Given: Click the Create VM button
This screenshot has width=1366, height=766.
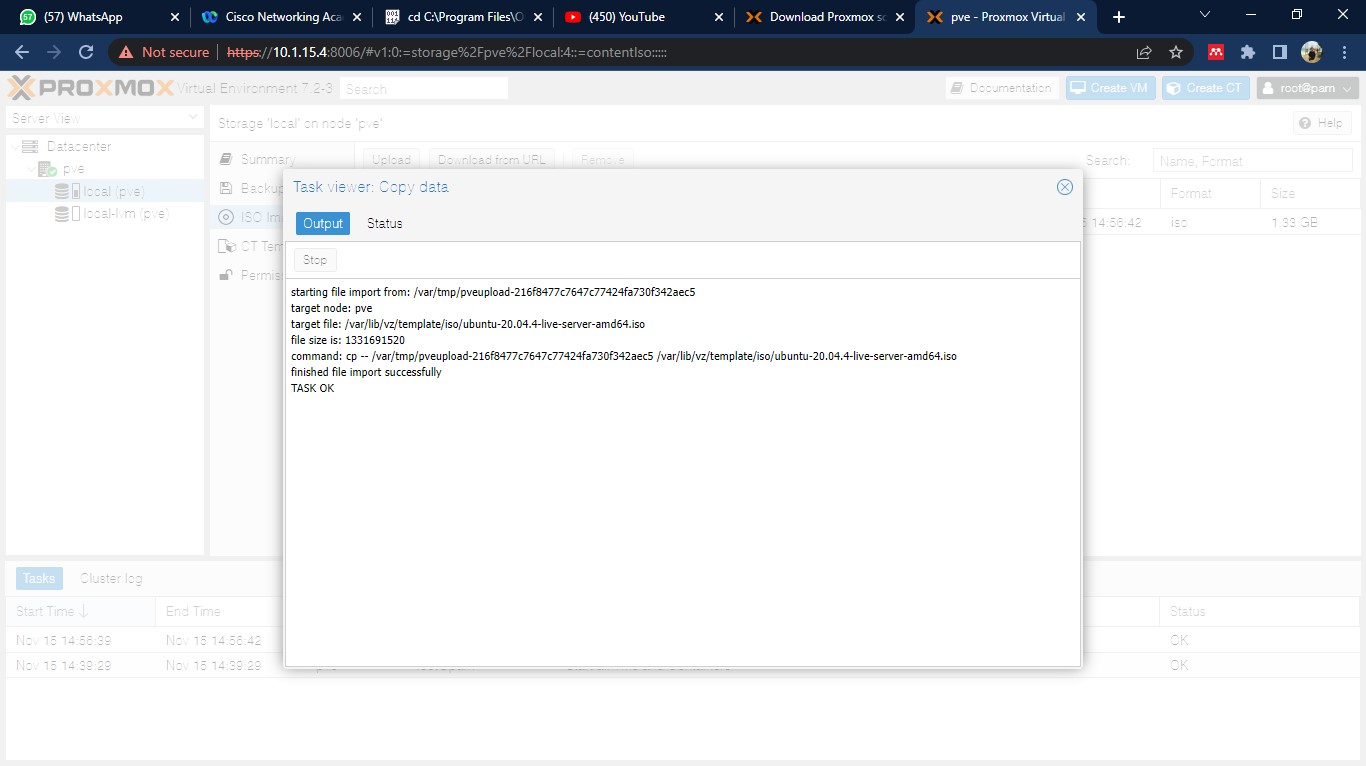Looking at the screenshot, I should click(1110, 87).
